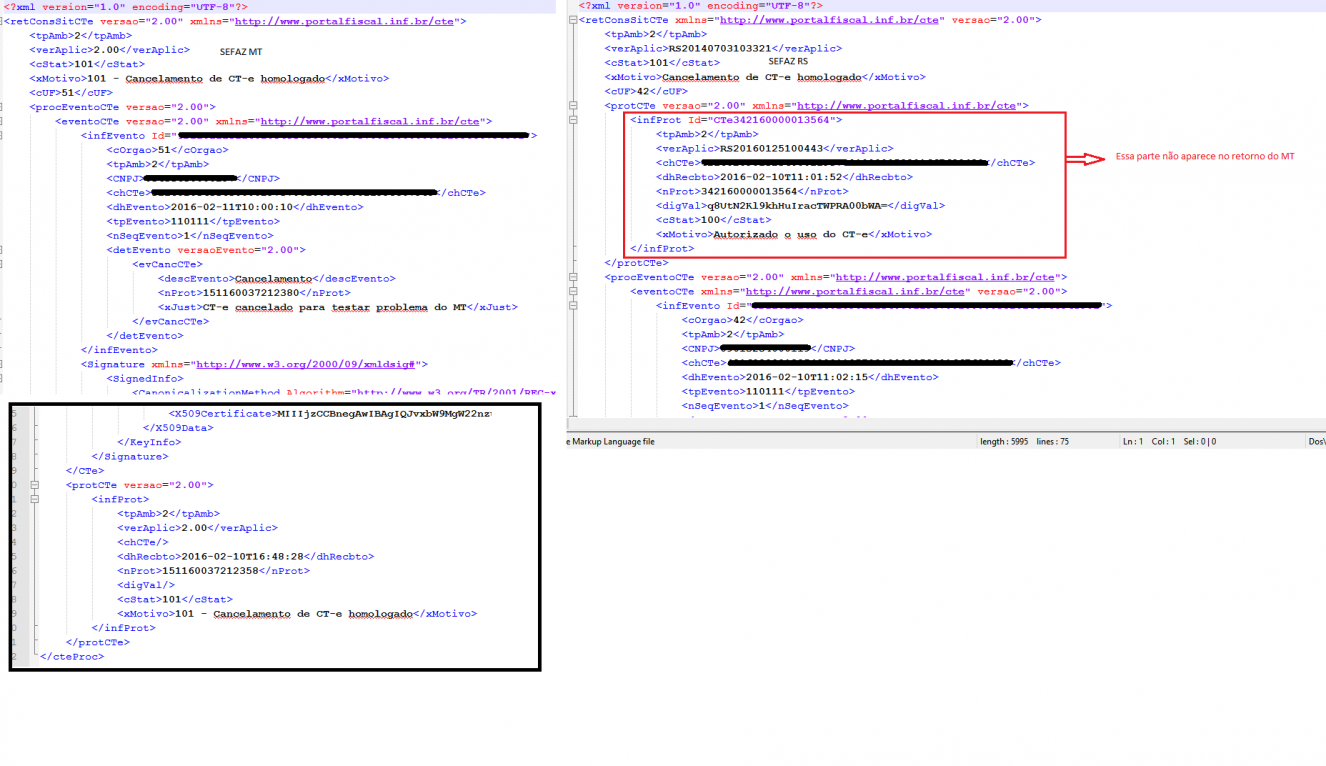Collapse protCTe fold marker in SEFAZ RS file

pos(573,105)
